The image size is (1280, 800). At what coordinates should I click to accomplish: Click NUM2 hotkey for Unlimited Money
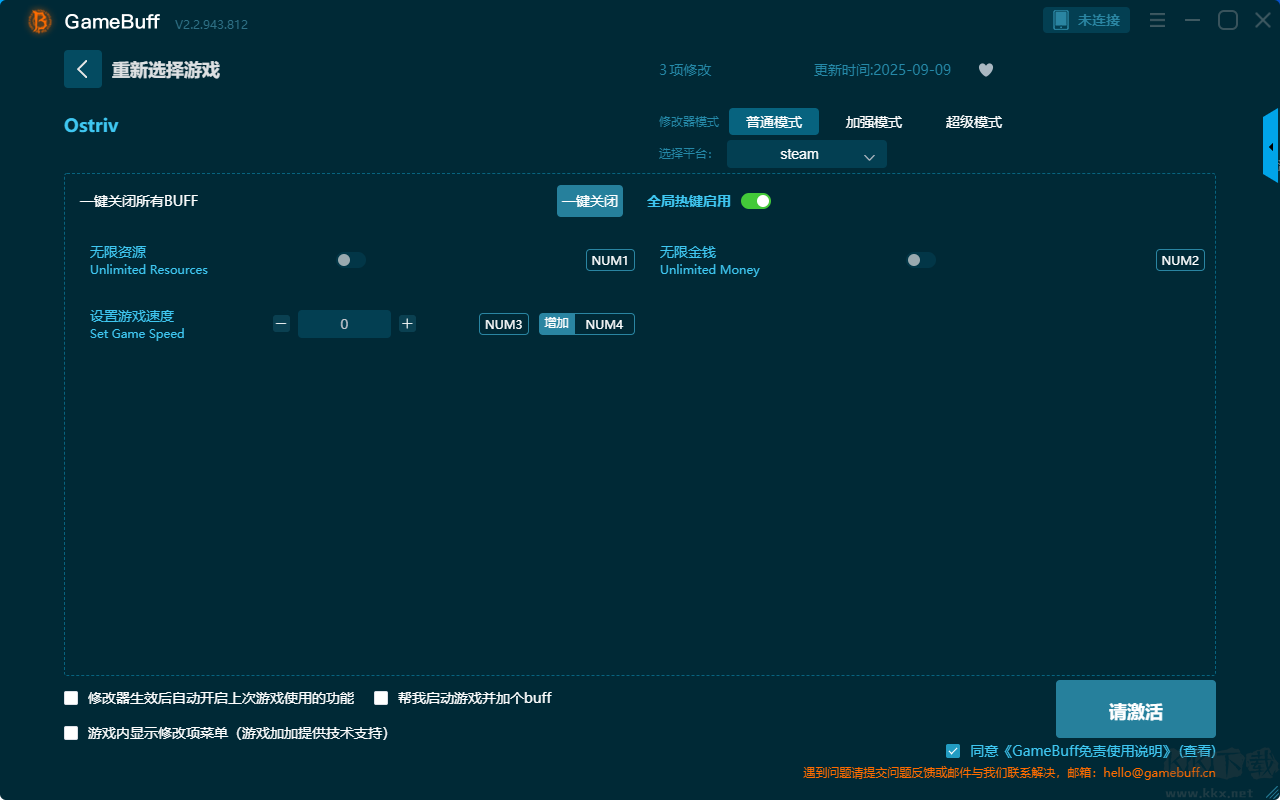[1180, 260]
